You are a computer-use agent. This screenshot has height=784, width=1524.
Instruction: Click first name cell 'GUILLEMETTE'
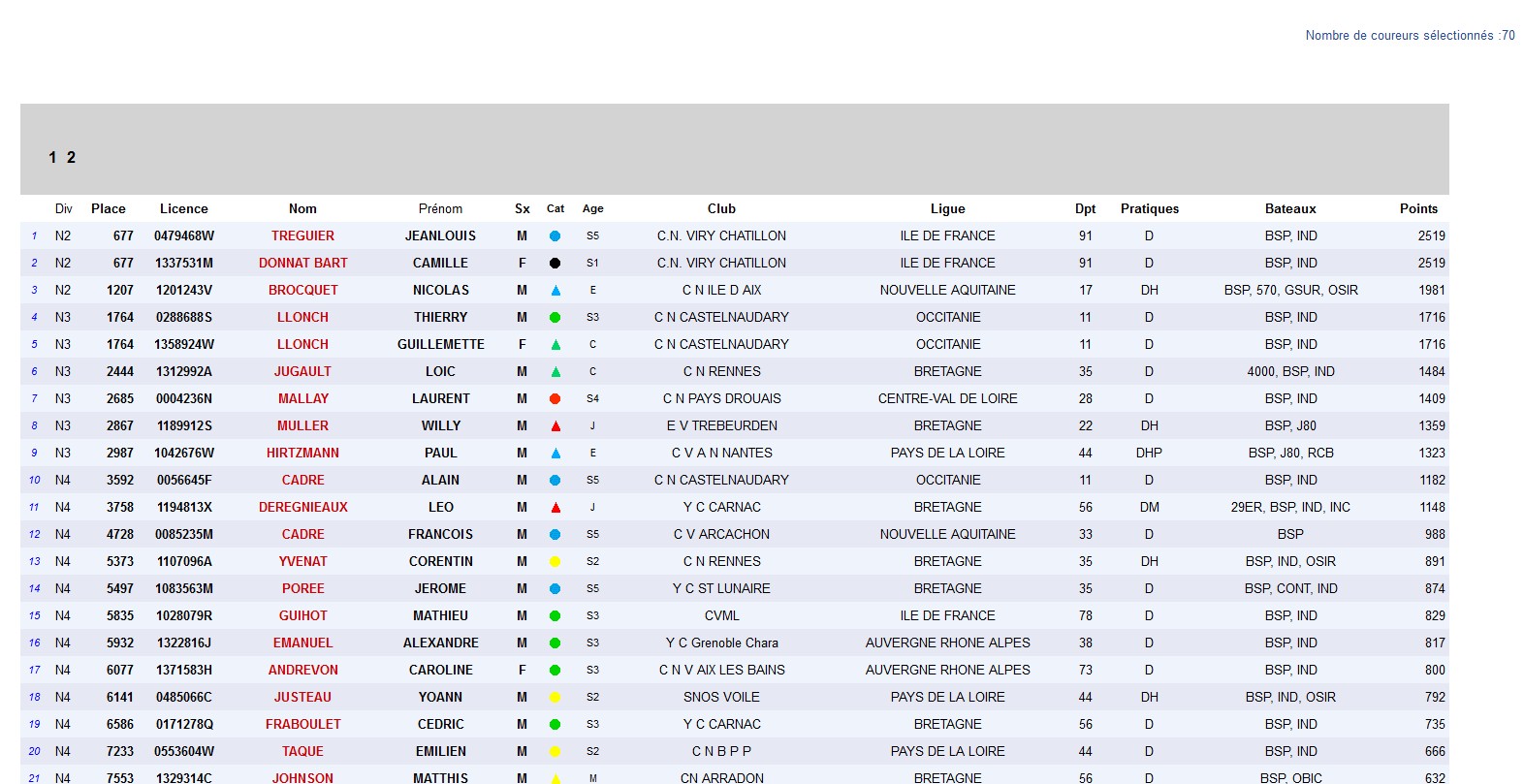(440, 344)
